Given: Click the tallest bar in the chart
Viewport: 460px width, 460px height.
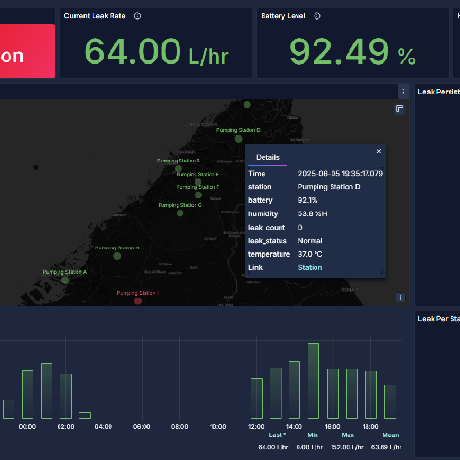Looking at the screenshot, I should (x=313, y=381).
